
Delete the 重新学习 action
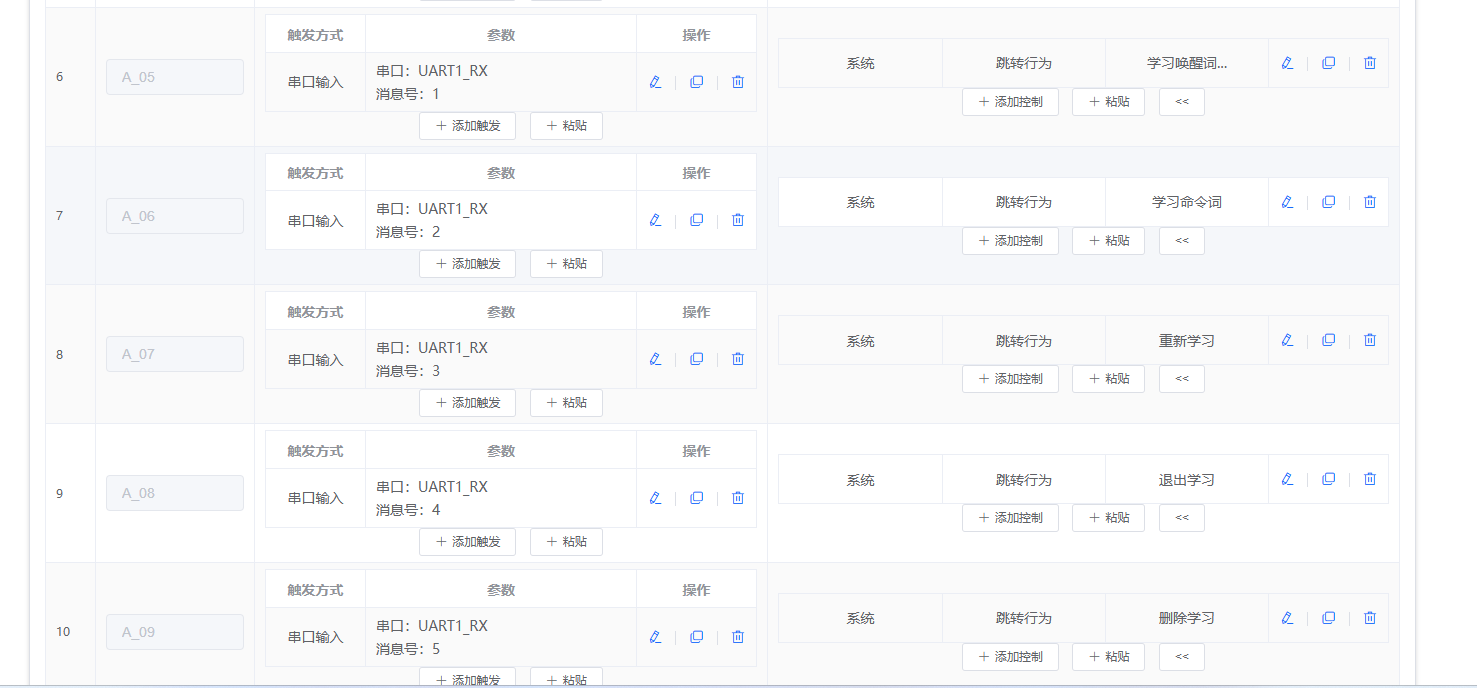point(1369,340)
